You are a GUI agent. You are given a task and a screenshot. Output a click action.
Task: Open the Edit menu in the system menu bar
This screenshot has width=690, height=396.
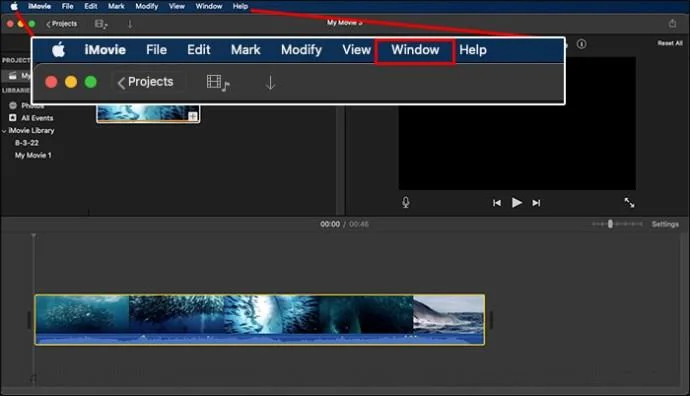coord(91,6)
